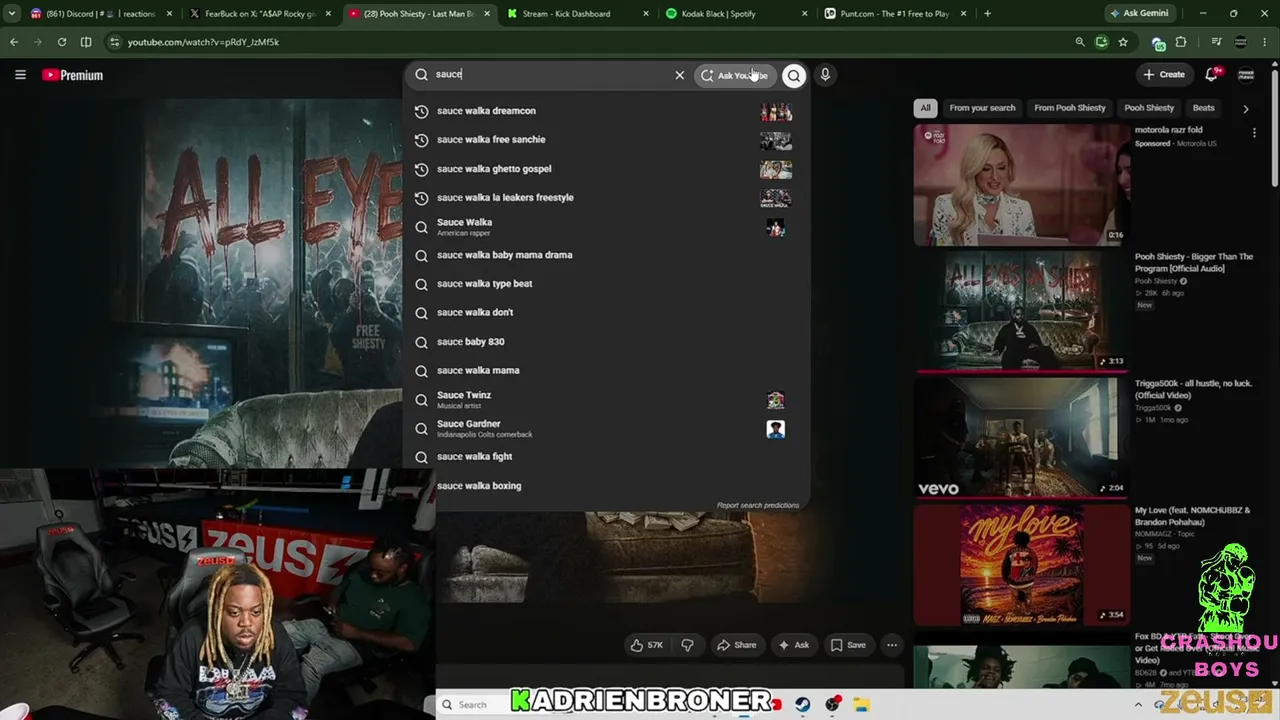Open File Explorer from the taskbar

861,705
